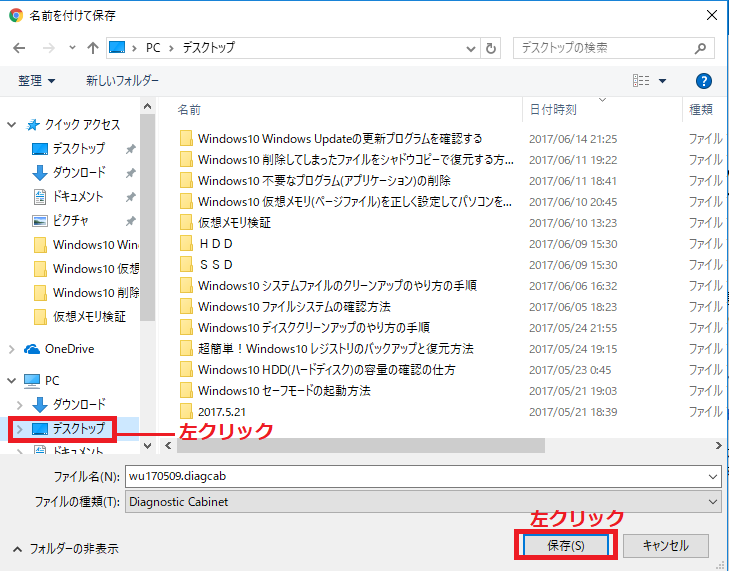Open the help question mark icon
The height and width of the screenshot is (571, 729).
[x=703, y=80]
